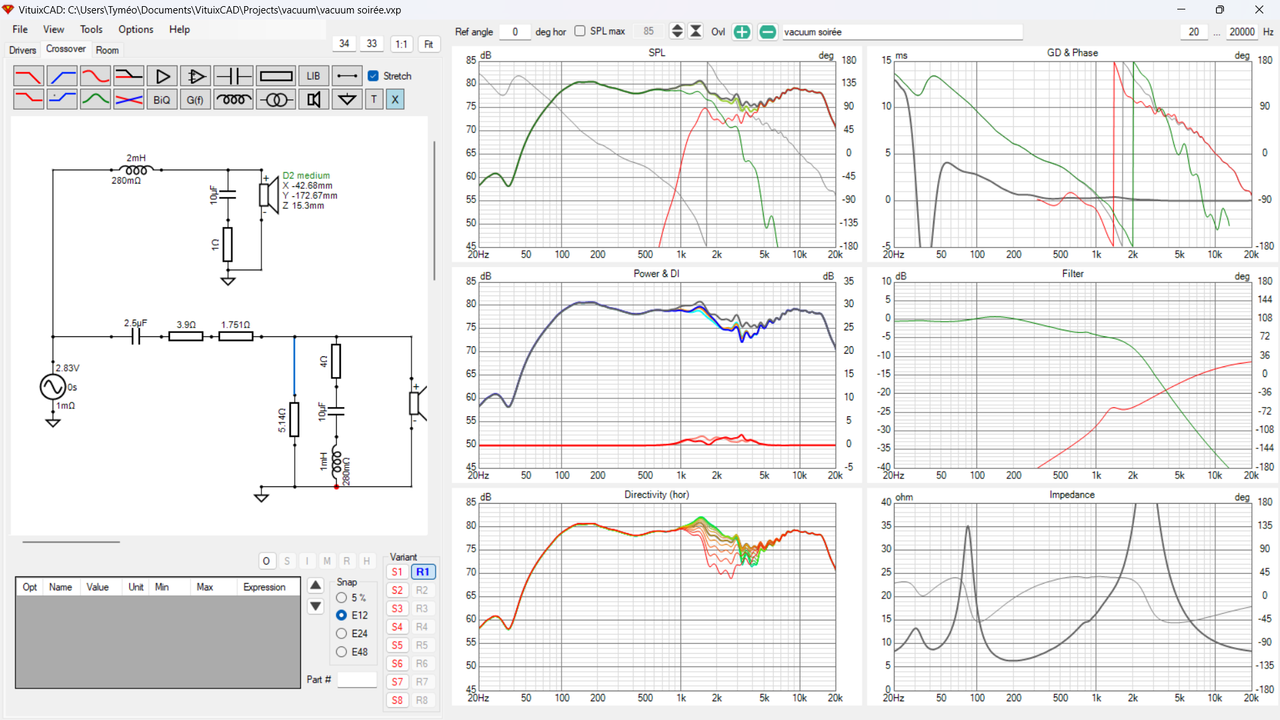Add a ground symbol component
Screen dimensions: 1280x720
pyautogui.click(x=347, y=99)
